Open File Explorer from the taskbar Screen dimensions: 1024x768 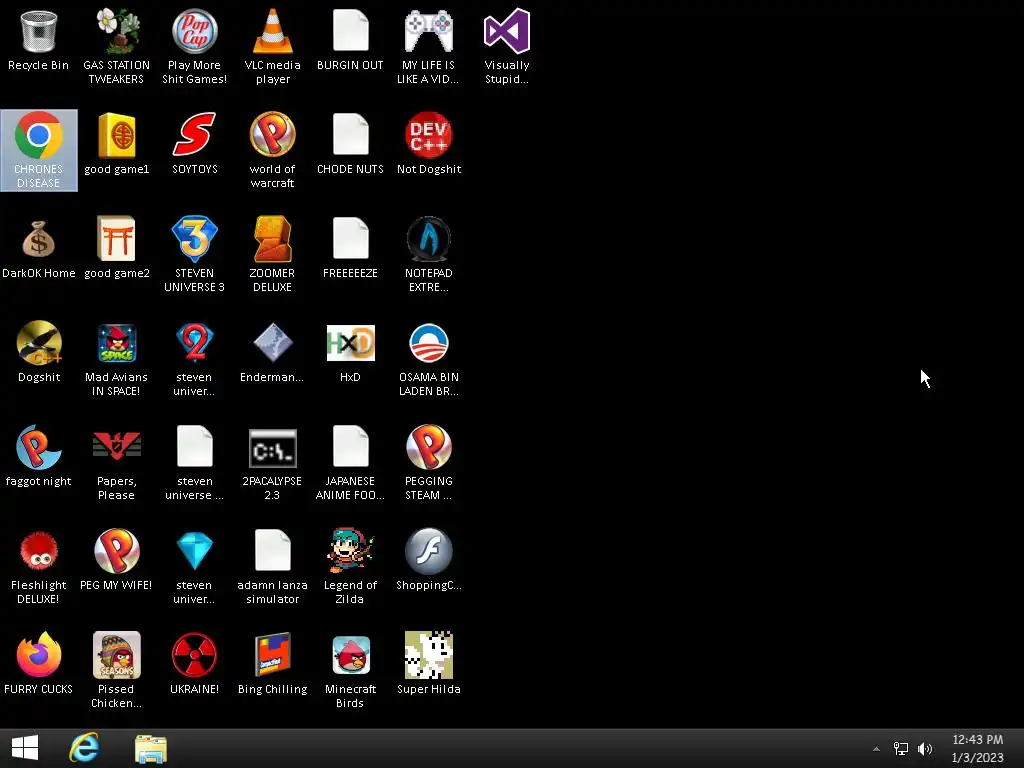151,748
